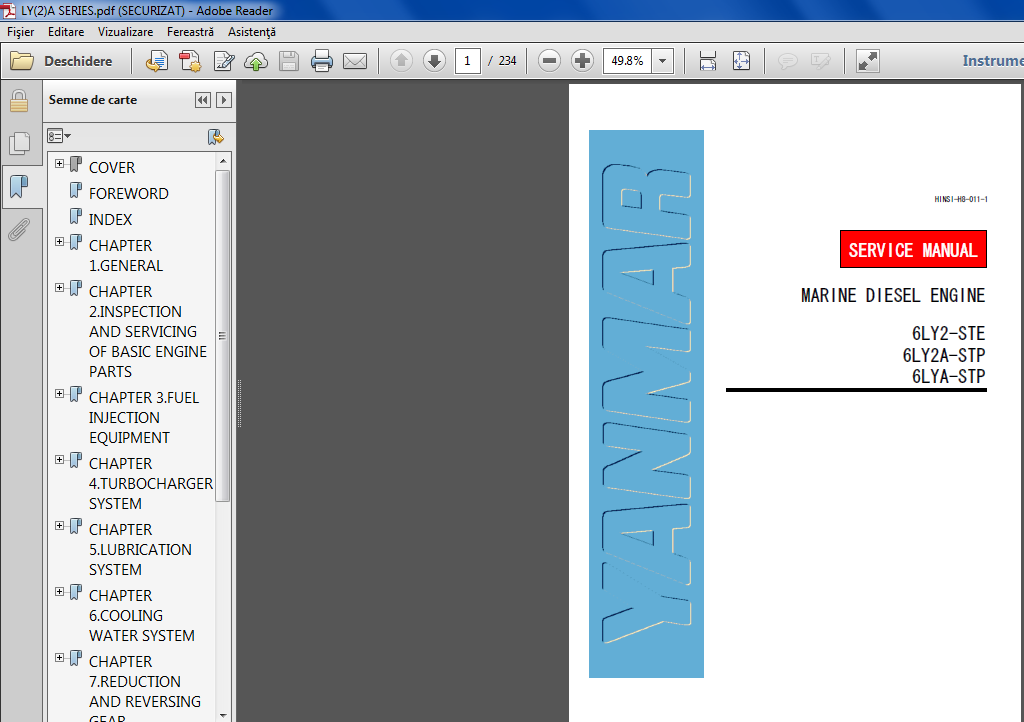Open the Fișier menu

tap(21, 32)
